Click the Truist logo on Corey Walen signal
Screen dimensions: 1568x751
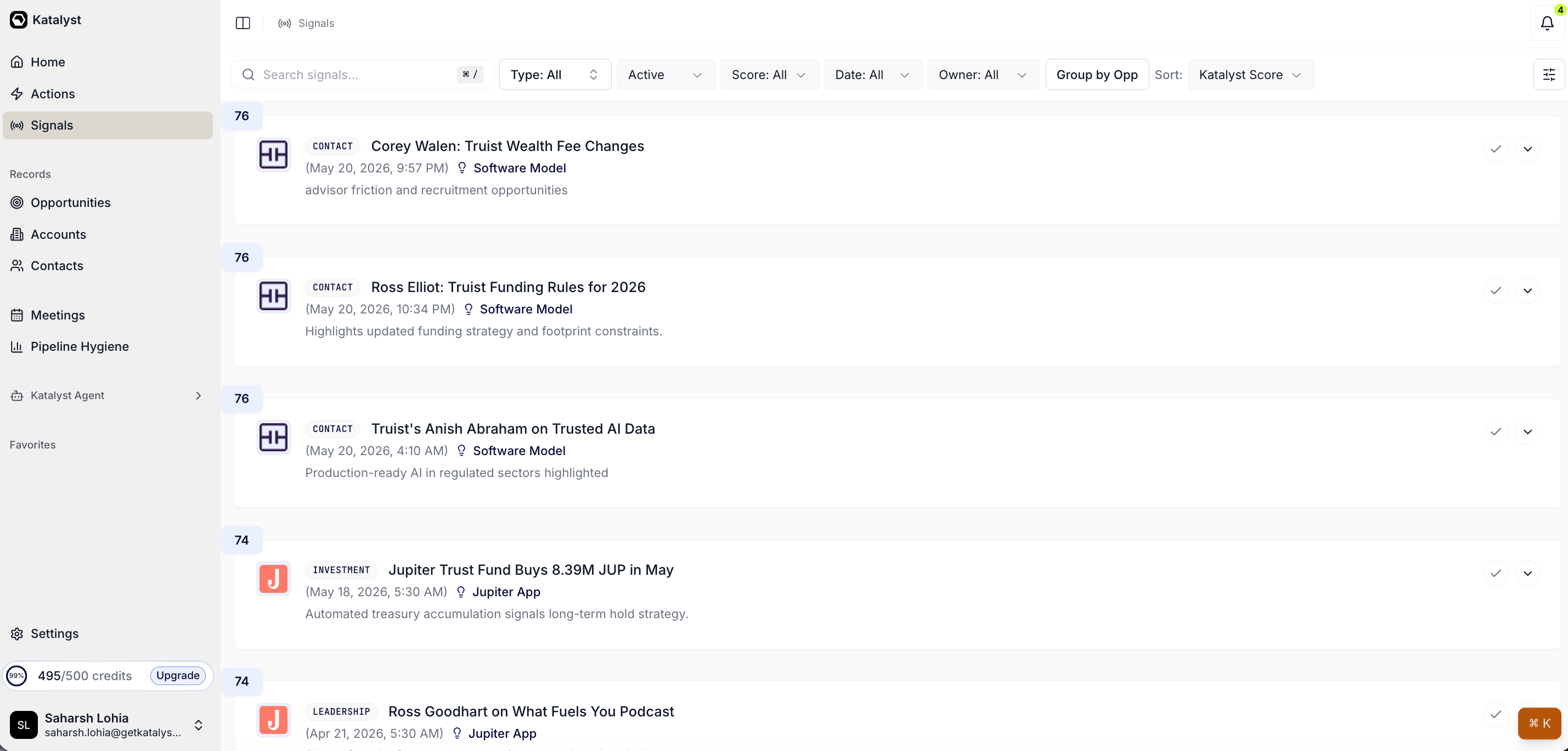click(273, 155)
